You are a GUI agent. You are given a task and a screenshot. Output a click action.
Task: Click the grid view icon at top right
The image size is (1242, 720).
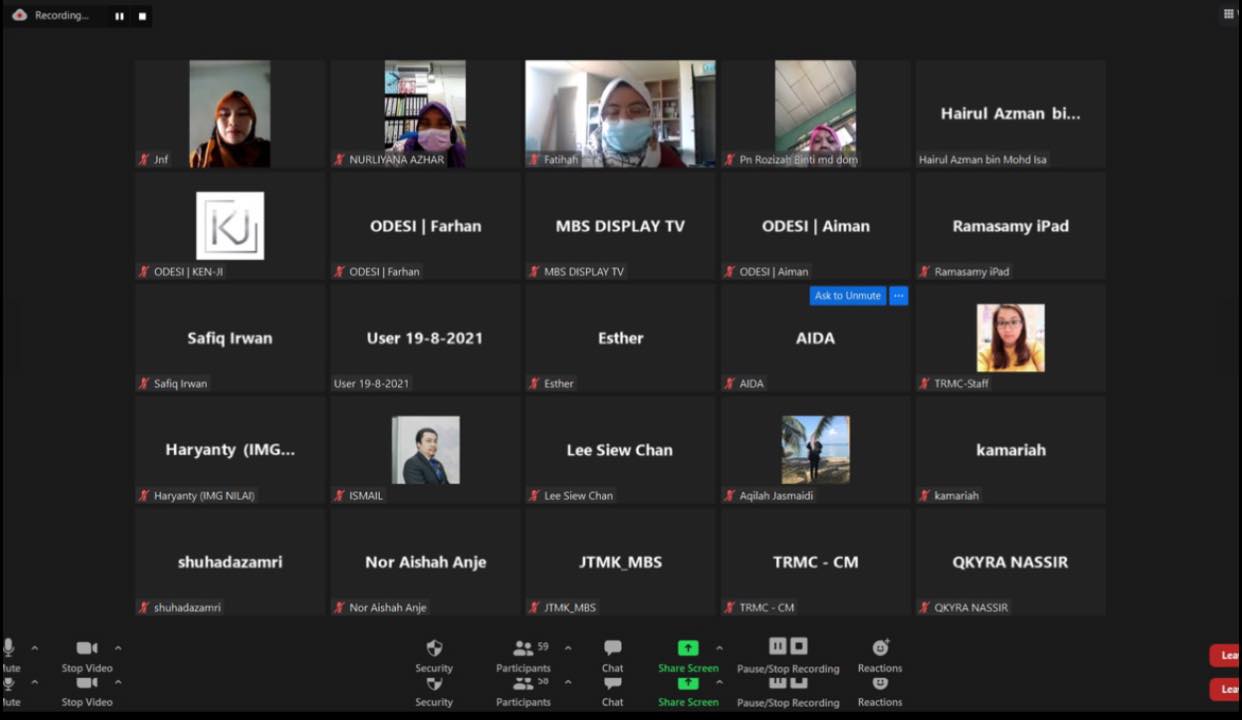1229,14
